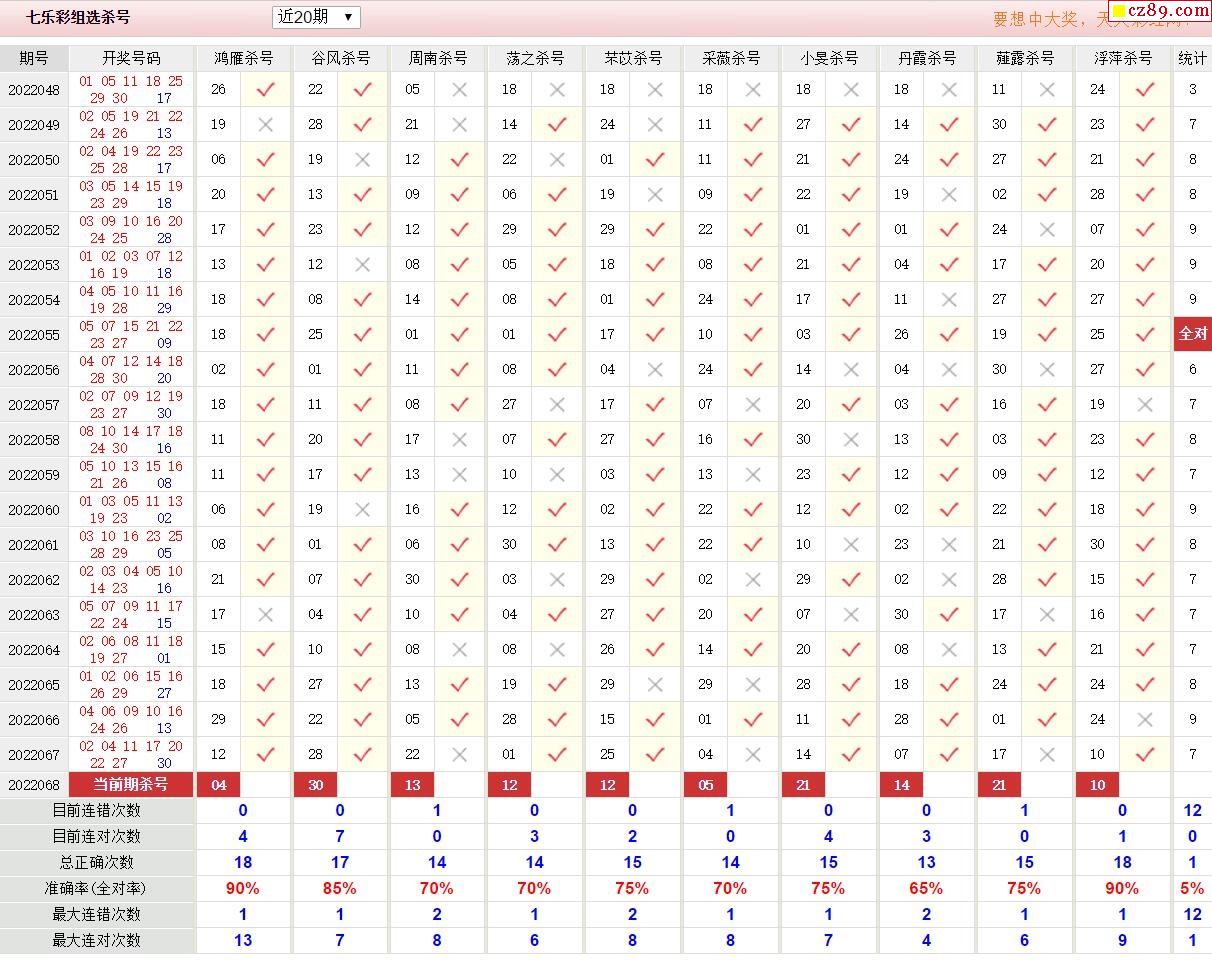Click the check mark for 浮萍杀号 in row 2022048
The image size is (1212, 964).
[x=1145, y=89]
